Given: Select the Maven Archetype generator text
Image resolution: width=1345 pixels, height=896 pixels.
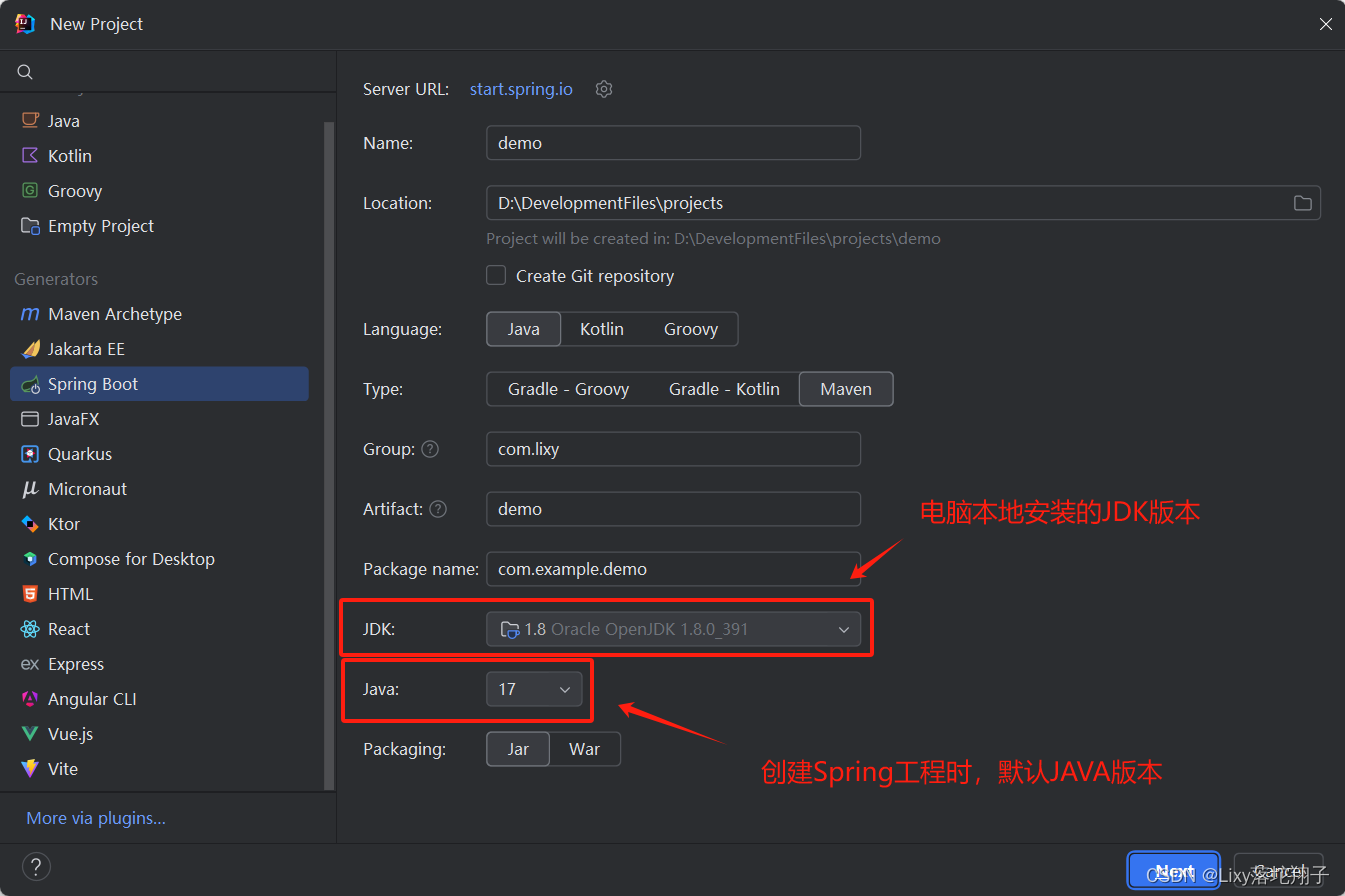Looking at the screenshot, I should 115,314.
